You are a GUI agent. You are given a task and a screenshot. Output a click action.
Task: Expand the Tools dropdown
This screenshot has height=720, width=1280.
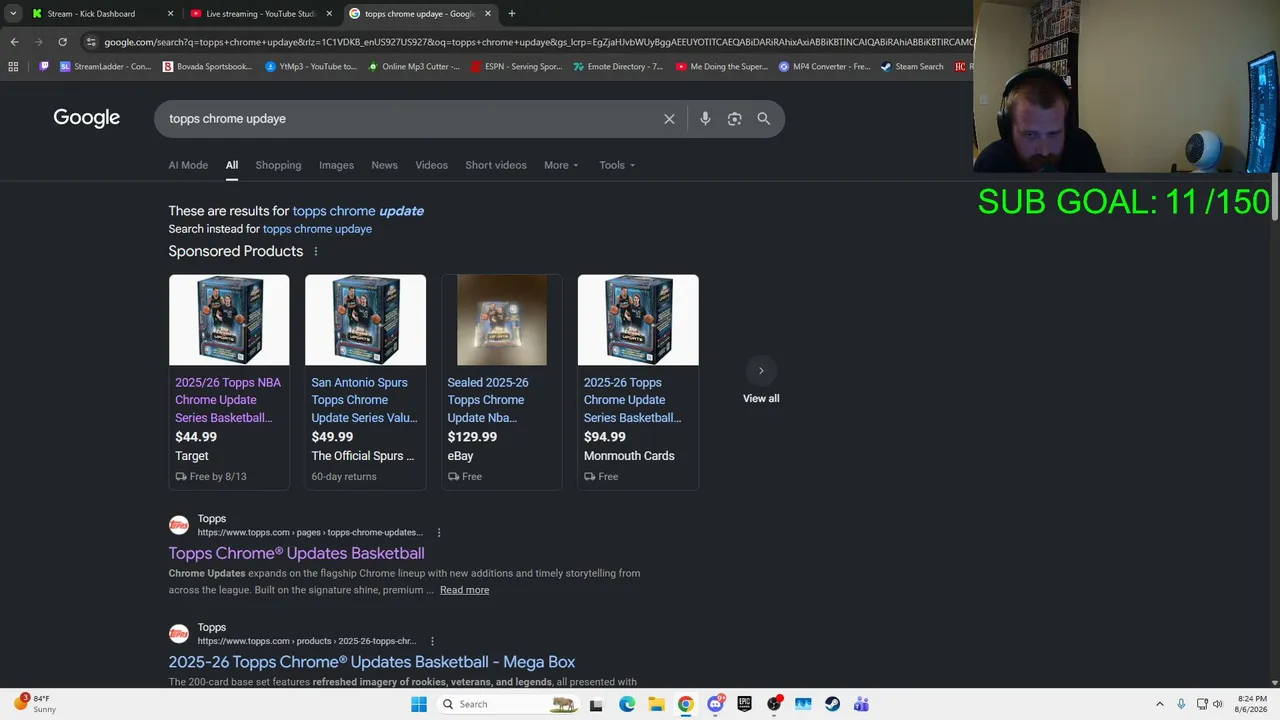617,165
